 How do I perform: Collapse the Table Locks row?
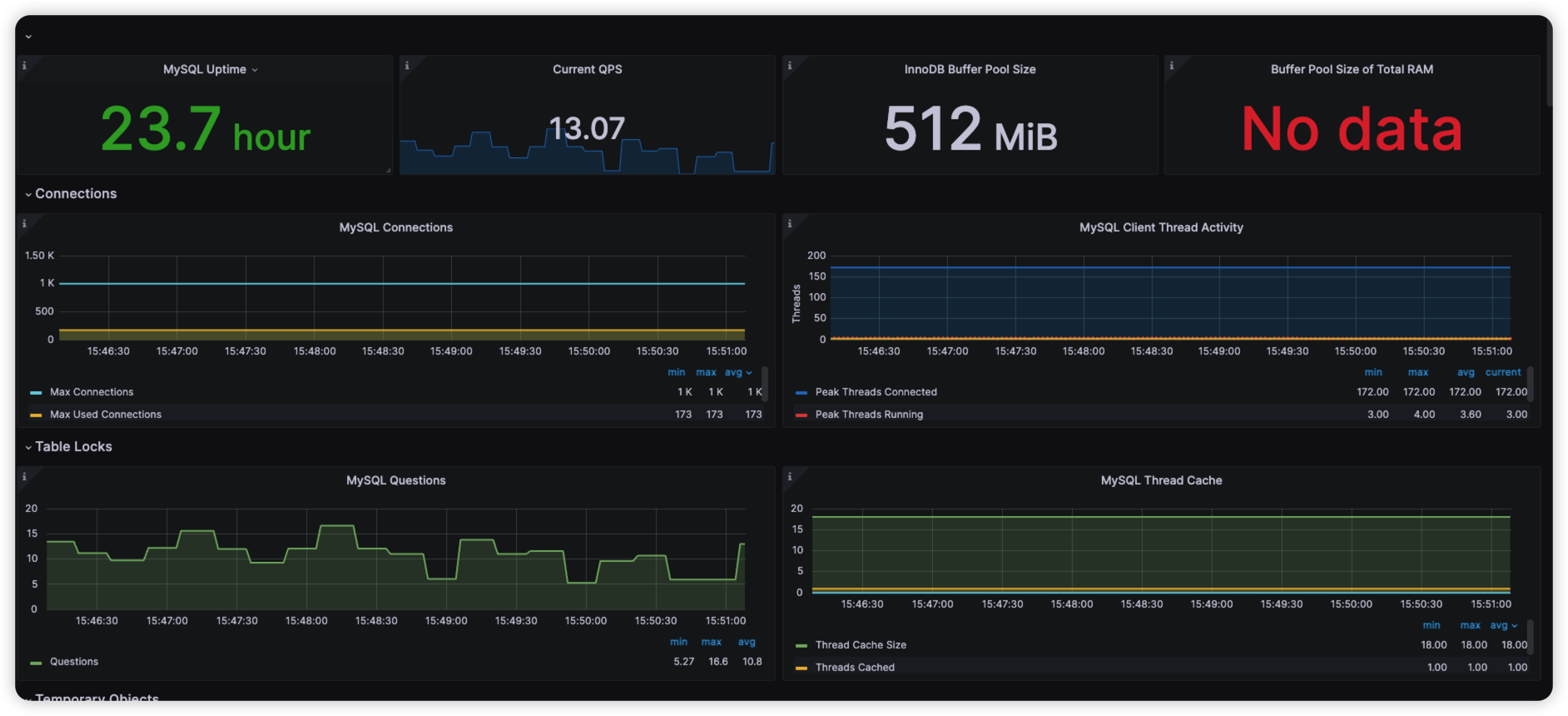pyautogui.click(x=68, y=446)
